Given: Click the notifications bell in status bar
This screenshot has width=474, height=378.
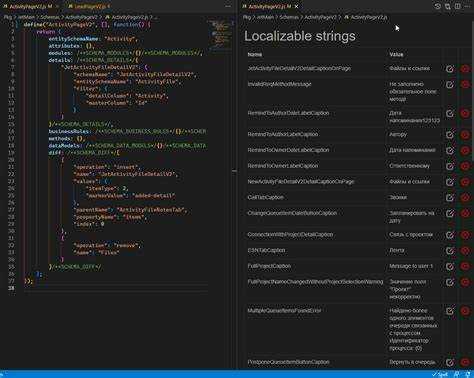Looking at the screenshot, I should [468, 374].
